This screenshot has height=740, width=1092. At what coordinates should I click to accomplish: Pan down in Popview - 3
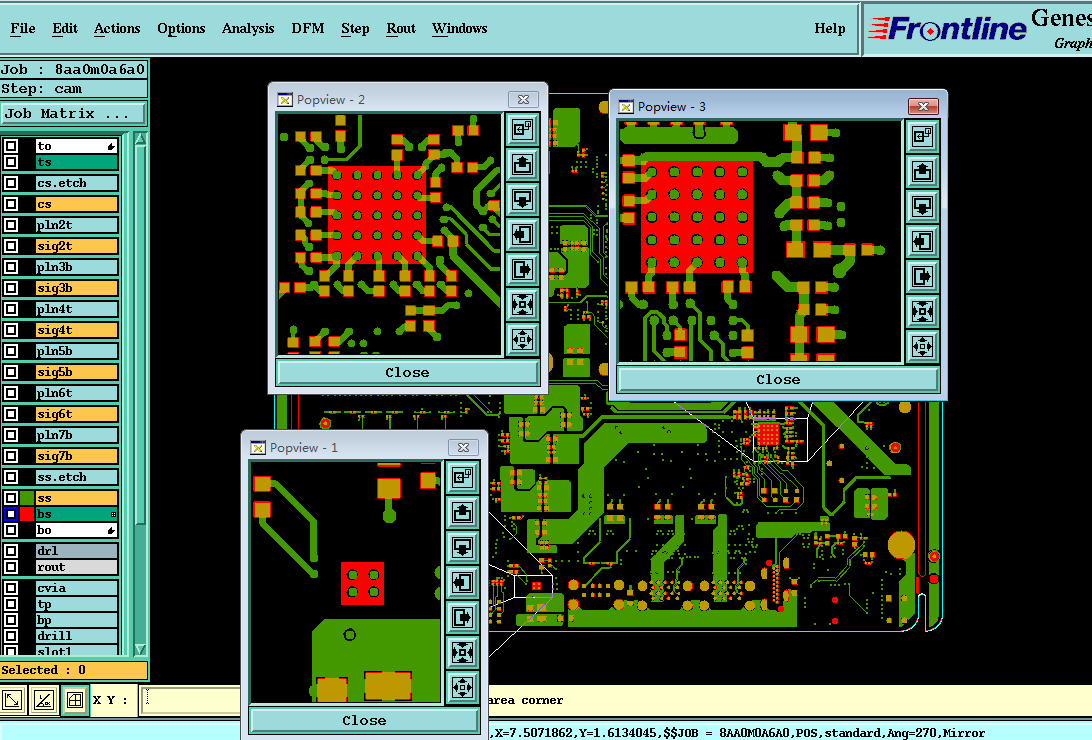tap(922, 206)
